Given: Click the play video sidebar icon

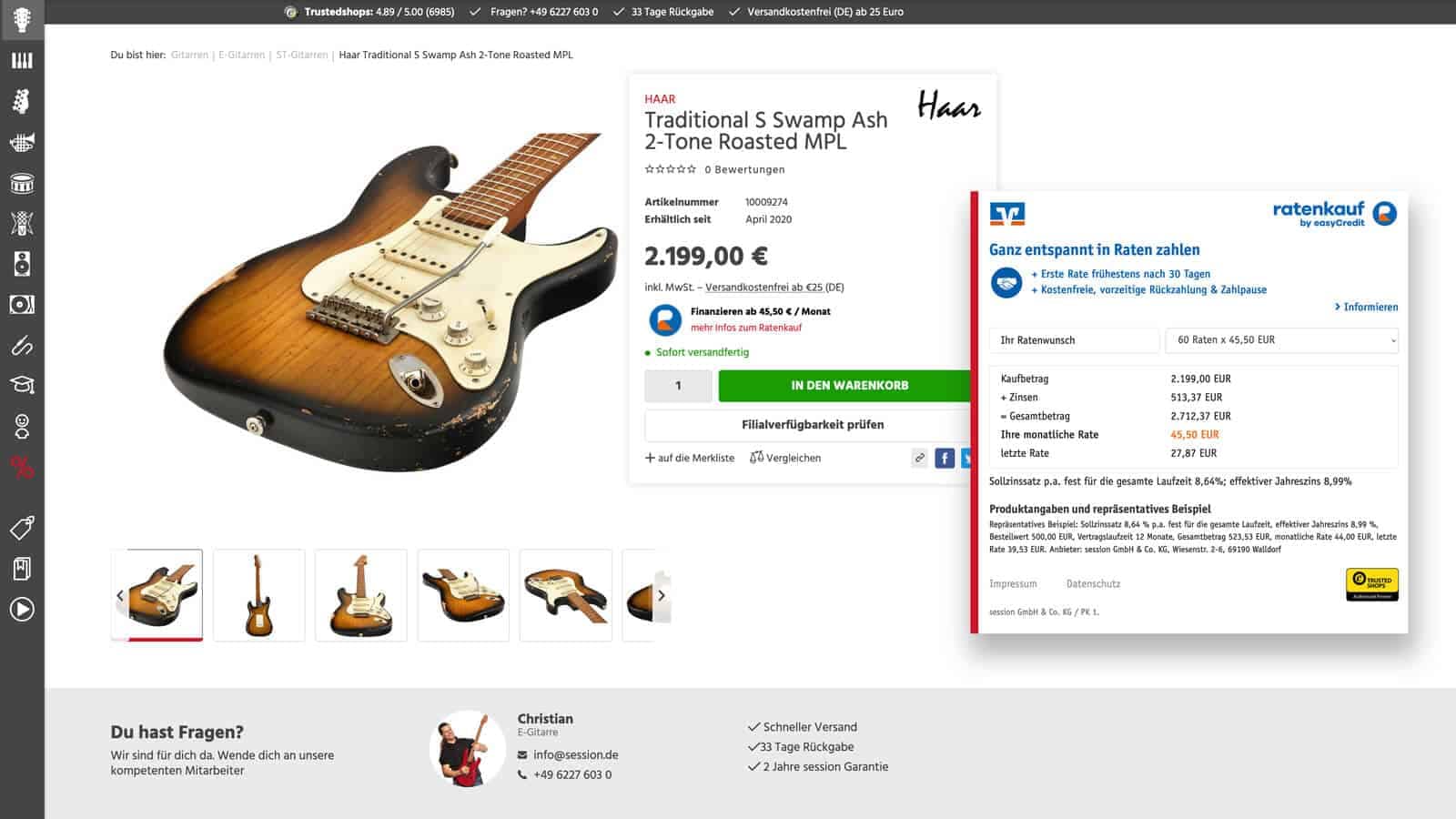Looking at the screenshot, I should [22, 609].
